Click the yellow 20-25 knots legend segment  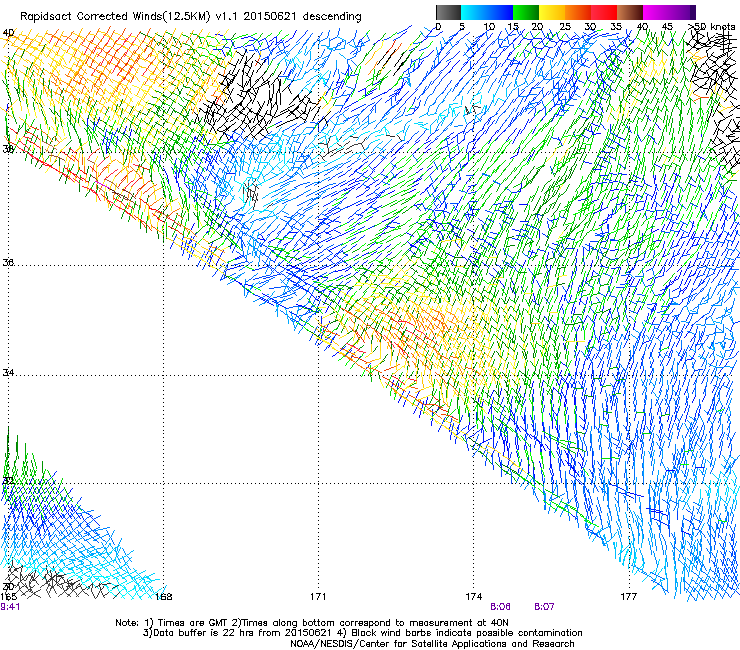(552, 12)
